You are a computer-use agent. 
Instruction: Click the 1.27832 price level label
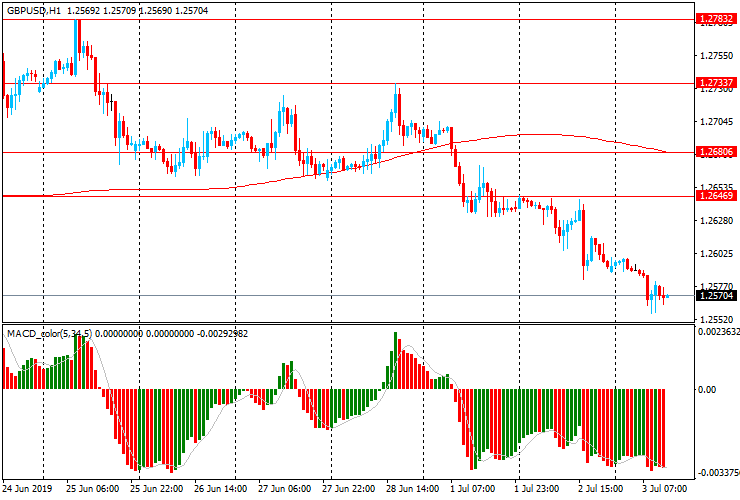click(x=716, y=19)
